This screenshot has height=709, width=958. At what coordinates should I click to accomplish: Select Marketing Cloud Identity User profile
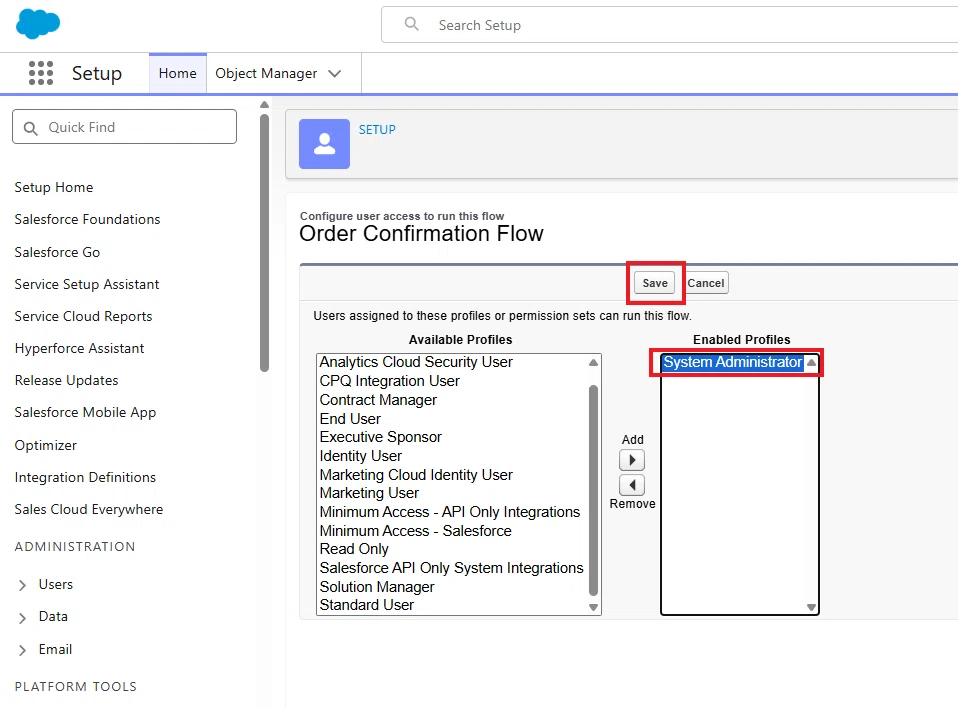(x=416, y=475)
